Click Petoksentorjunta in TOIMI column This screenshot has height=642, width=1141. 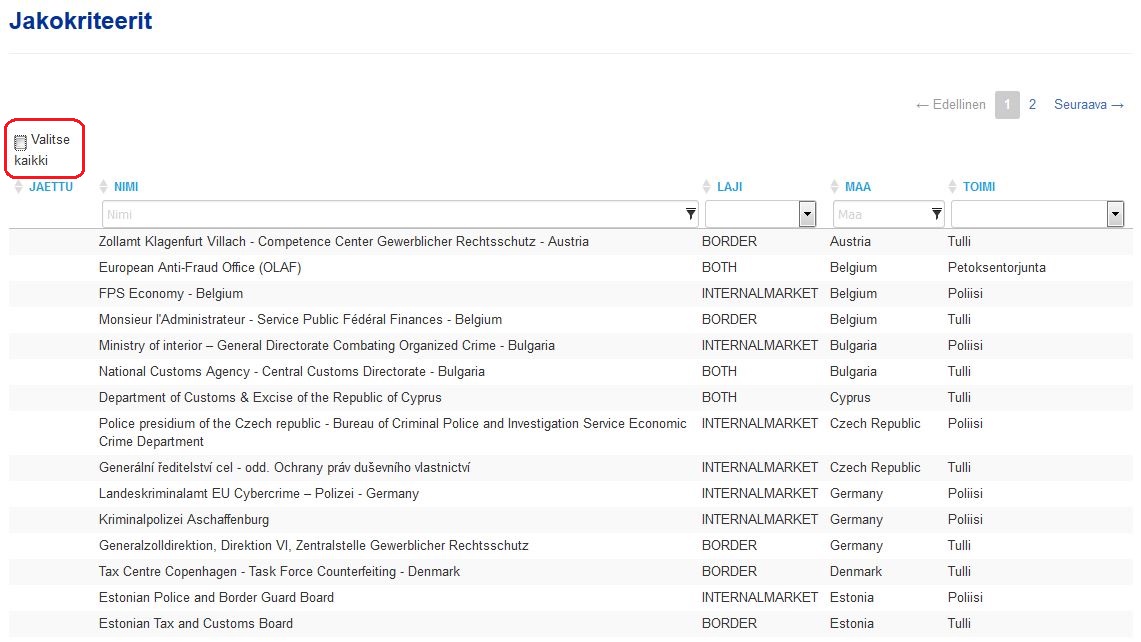[x=996, y=268]
